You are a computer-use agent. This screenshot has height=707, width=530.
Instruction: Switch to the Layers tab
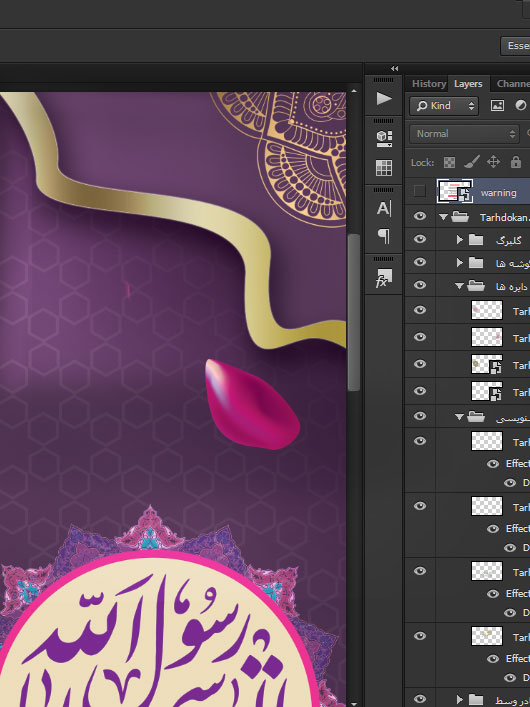(x=468, y=84)
